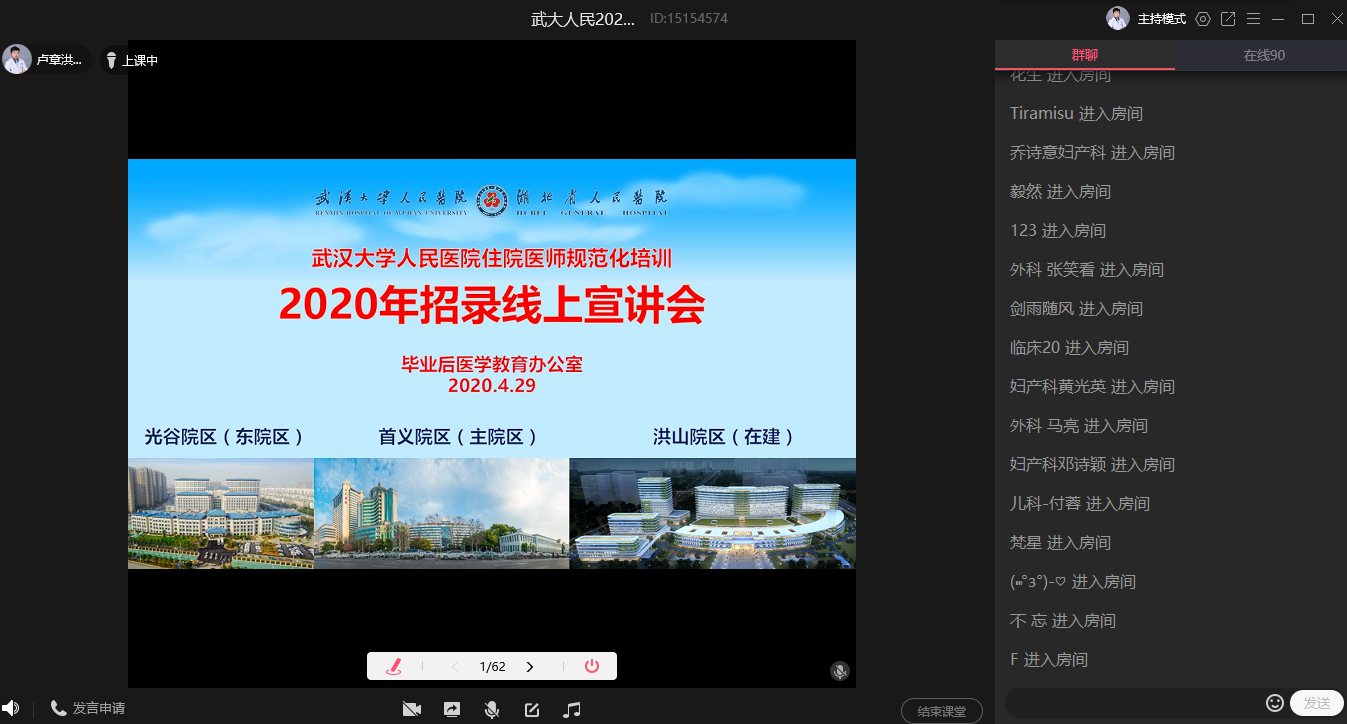Viewport: 1347px width, 724px height.
Task: Click the 结束课堂 end class button
Action: click(x=942, y=711)
